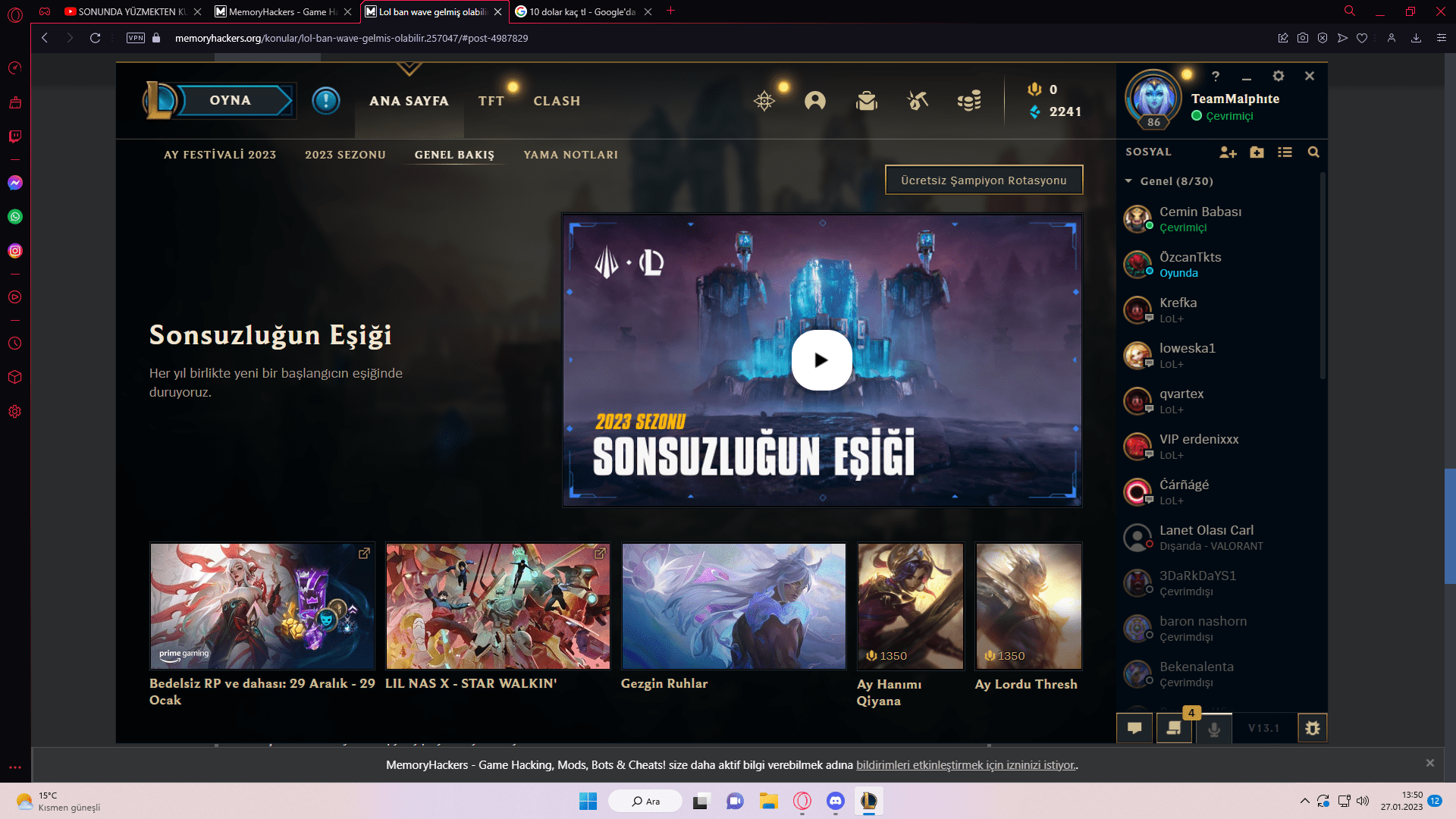This screenshot has height=819, width=1456.
Task: Open Twitch from the Opera sidebar
Action: [14, 136]
